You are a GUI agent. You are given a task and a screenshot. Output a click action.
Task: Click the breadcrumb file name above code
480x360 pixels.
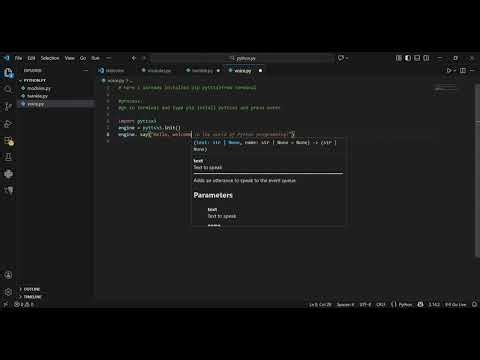[116, 80]
